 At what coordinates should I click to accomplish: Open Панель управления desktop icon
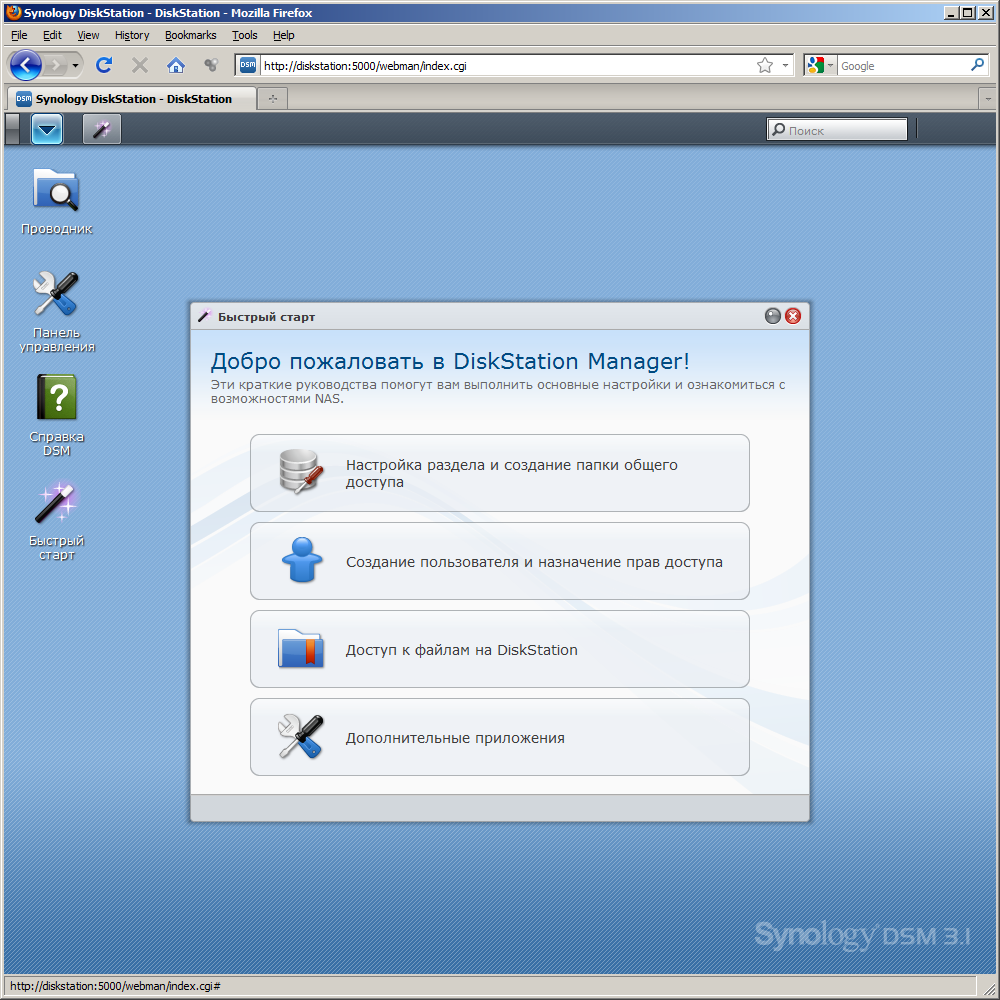click(56, 312)
